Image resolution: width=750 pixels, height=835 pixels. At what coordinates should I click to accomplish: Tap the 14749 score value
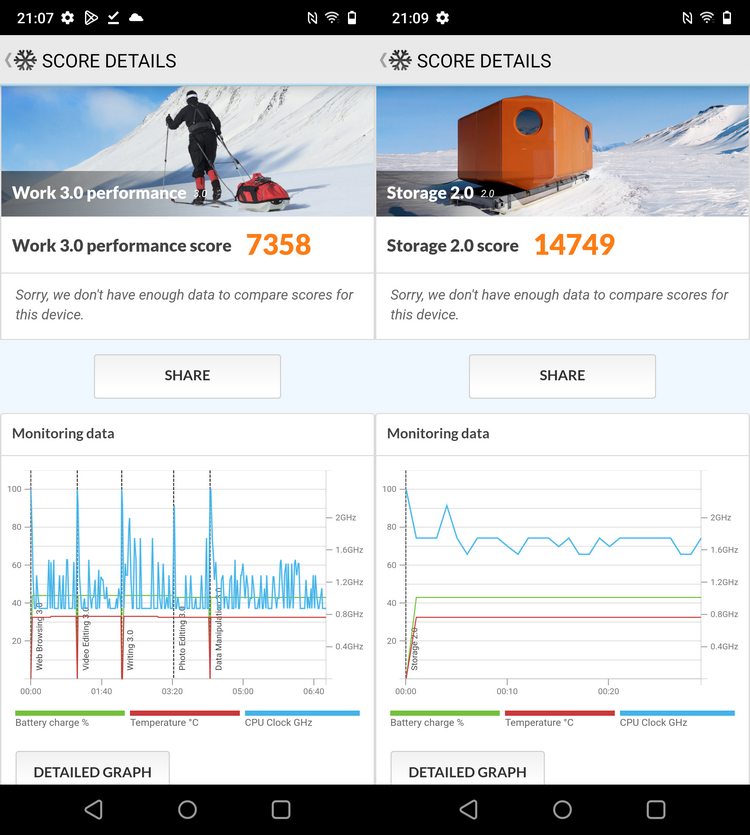(574, 245)
